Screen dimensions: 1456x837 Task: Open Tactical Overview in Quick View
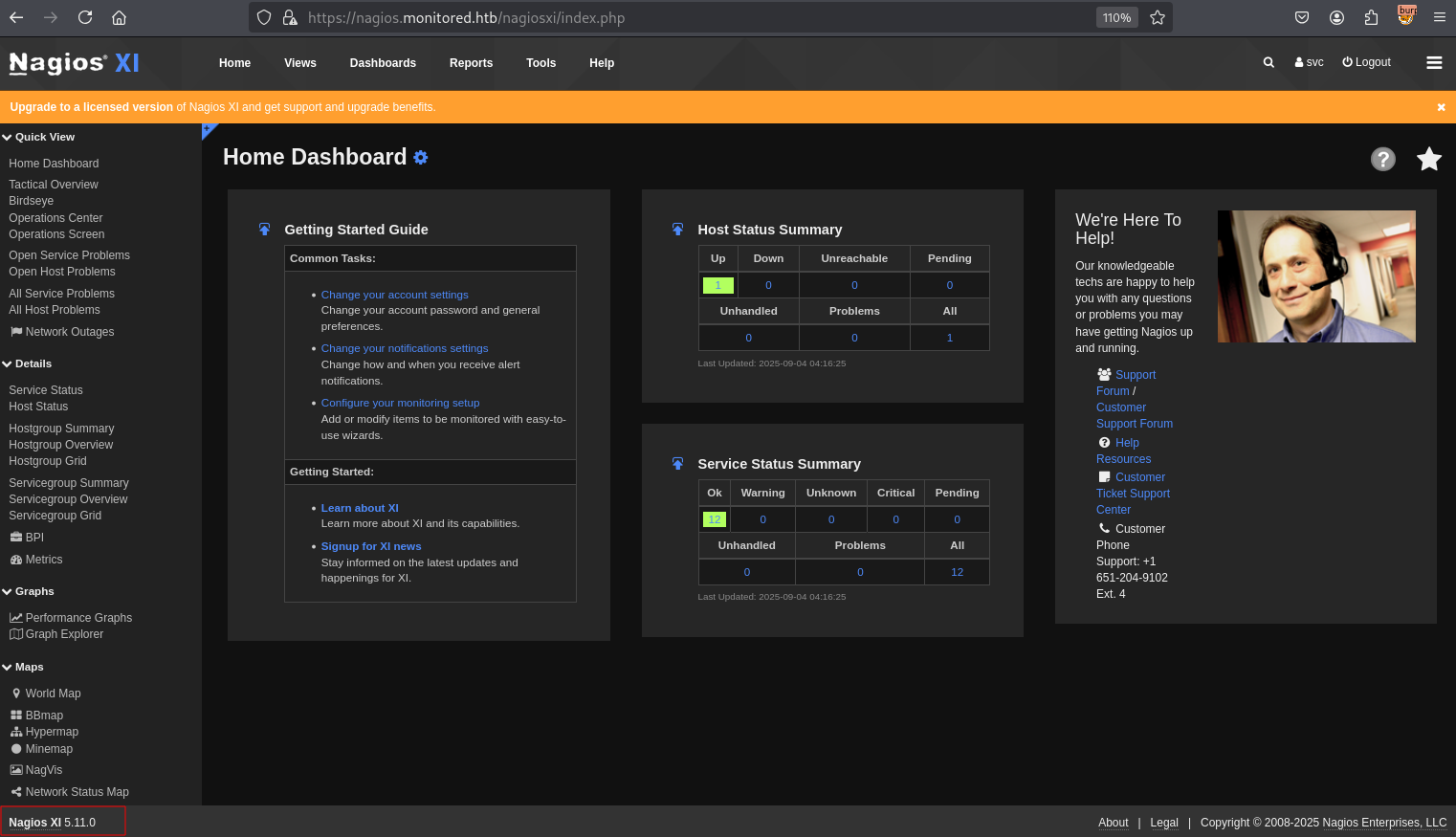tap(54, 185)
